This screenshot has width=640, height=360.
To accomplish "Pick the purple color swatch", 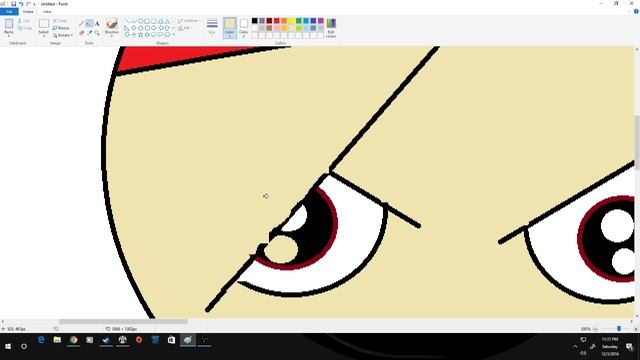I will click(x=320, y=21).
